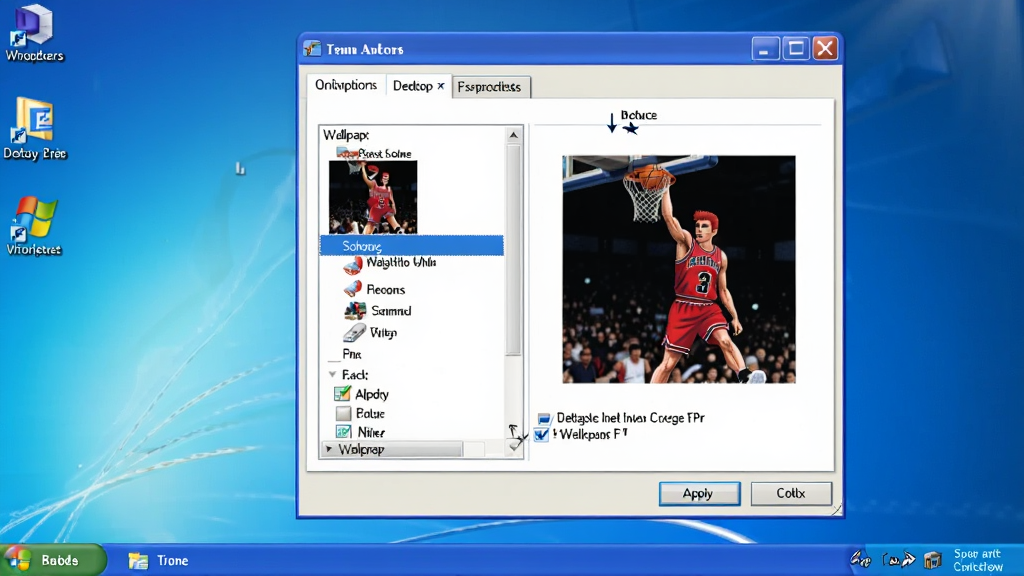The height and width of the screenshot is (576, 1024).
Task: Select the Sanmnd list entry
Action: click(391, 311)
